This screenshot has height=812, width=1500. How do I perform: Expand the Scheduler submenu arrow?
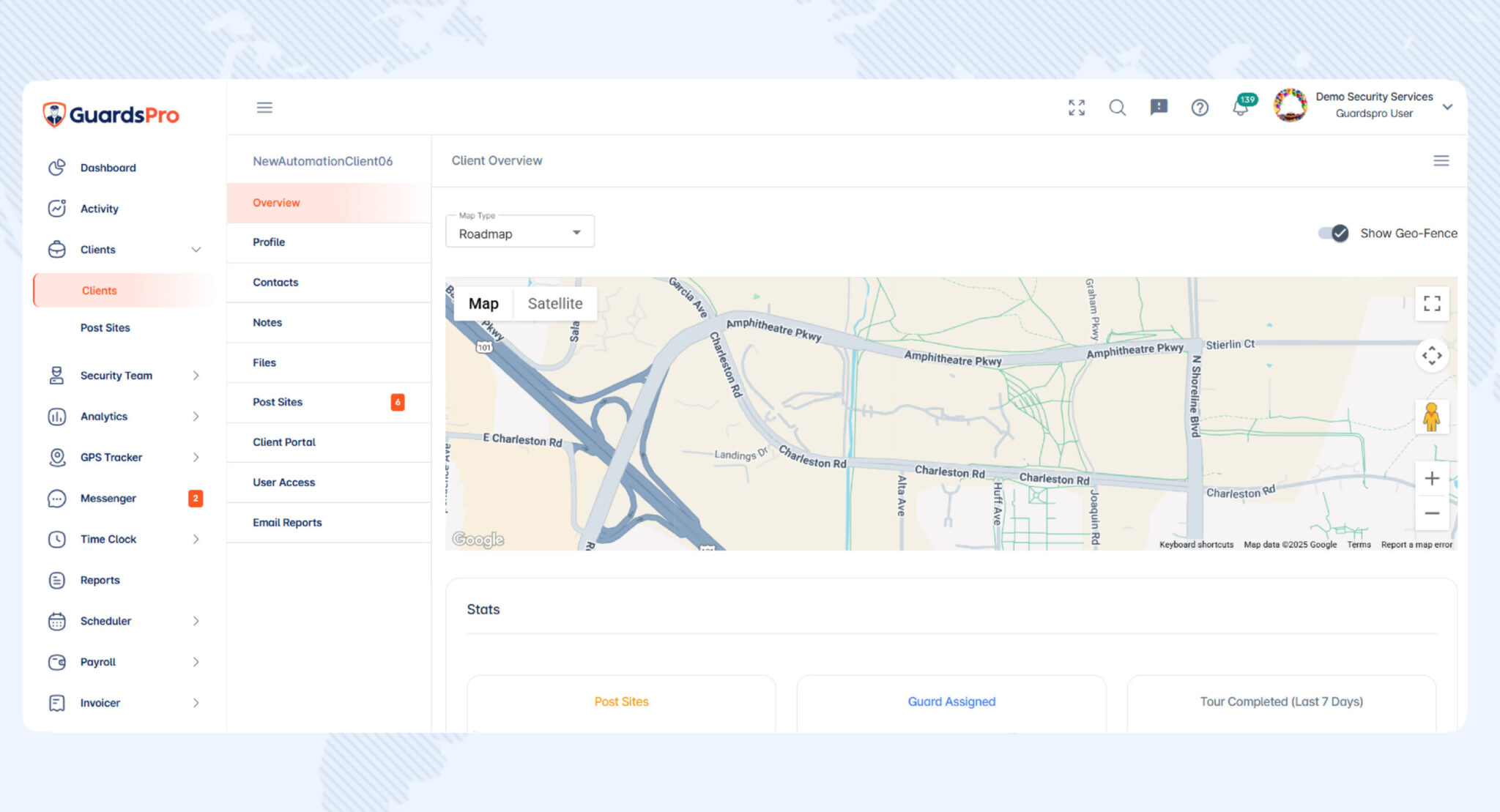[x=196, y=622]
